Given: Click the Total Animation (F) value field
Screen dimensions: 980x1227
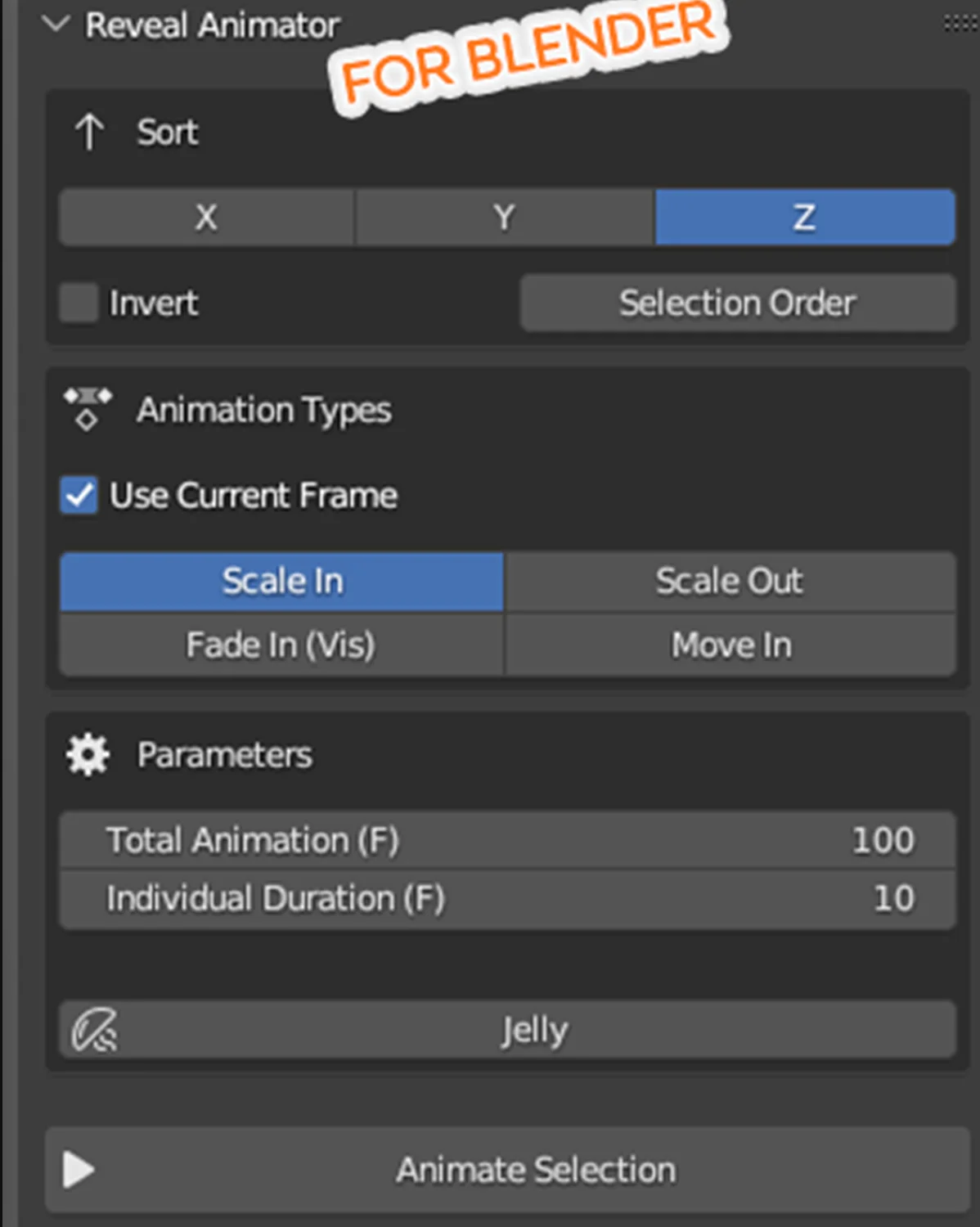Looking at the screenshot, I should coord(507,840).
